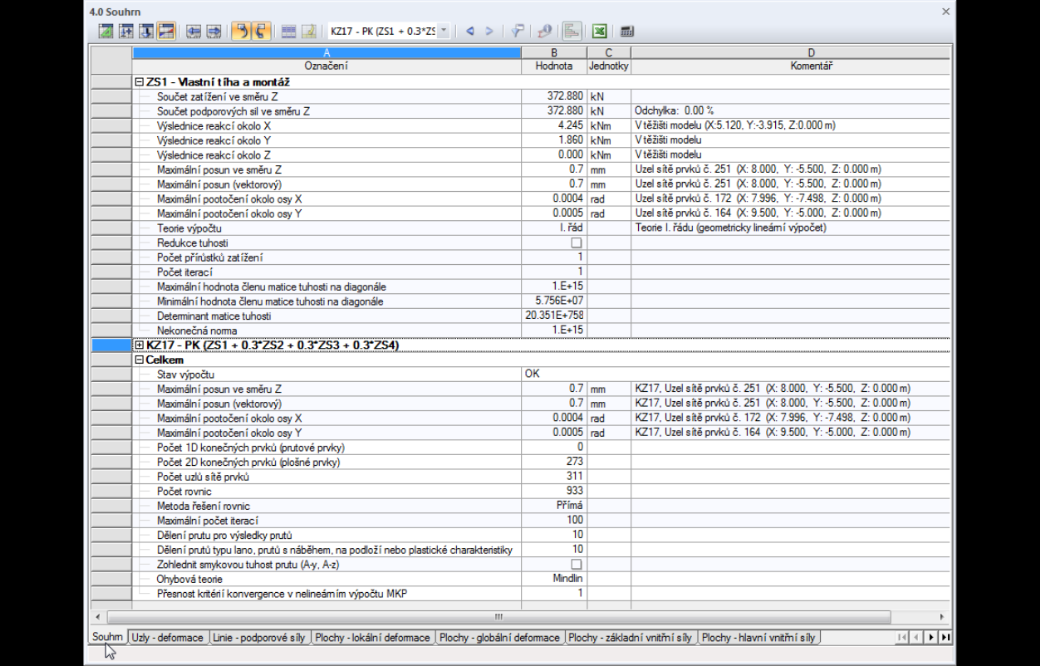Switch to the Souhrn tab
This screenshot has height=666, width=1040.
point(107,637)
